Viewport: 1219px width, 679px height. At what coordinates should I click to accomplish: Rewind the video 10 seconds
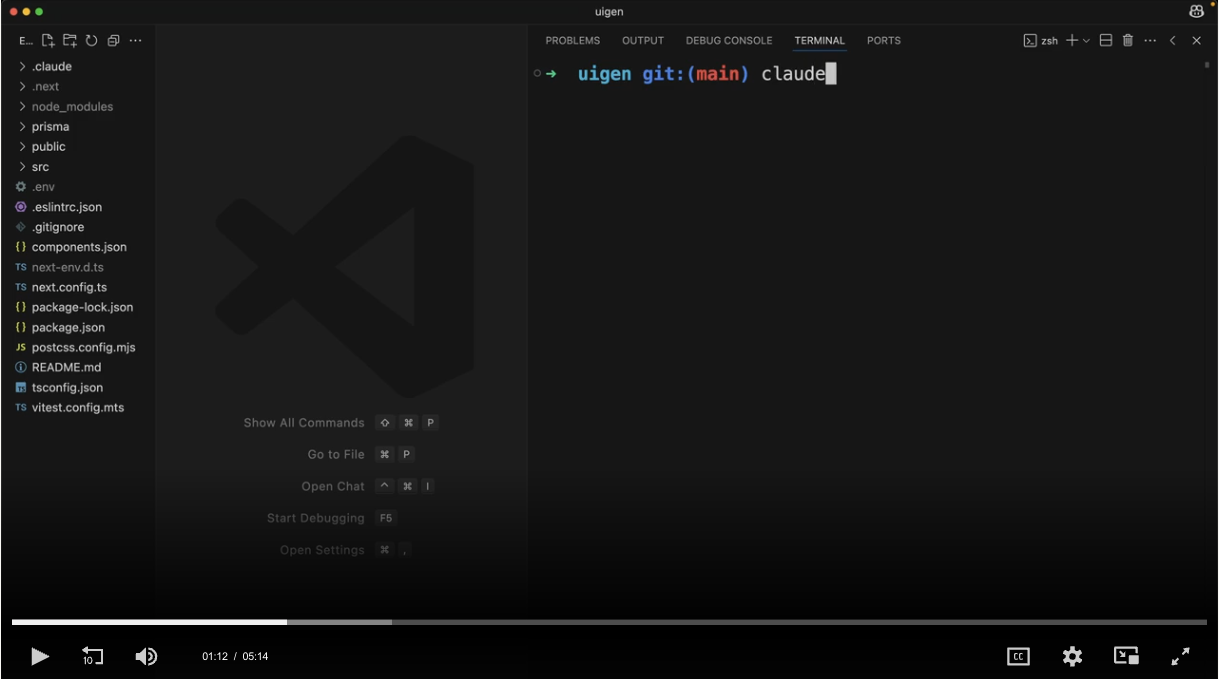coord(92,656)
